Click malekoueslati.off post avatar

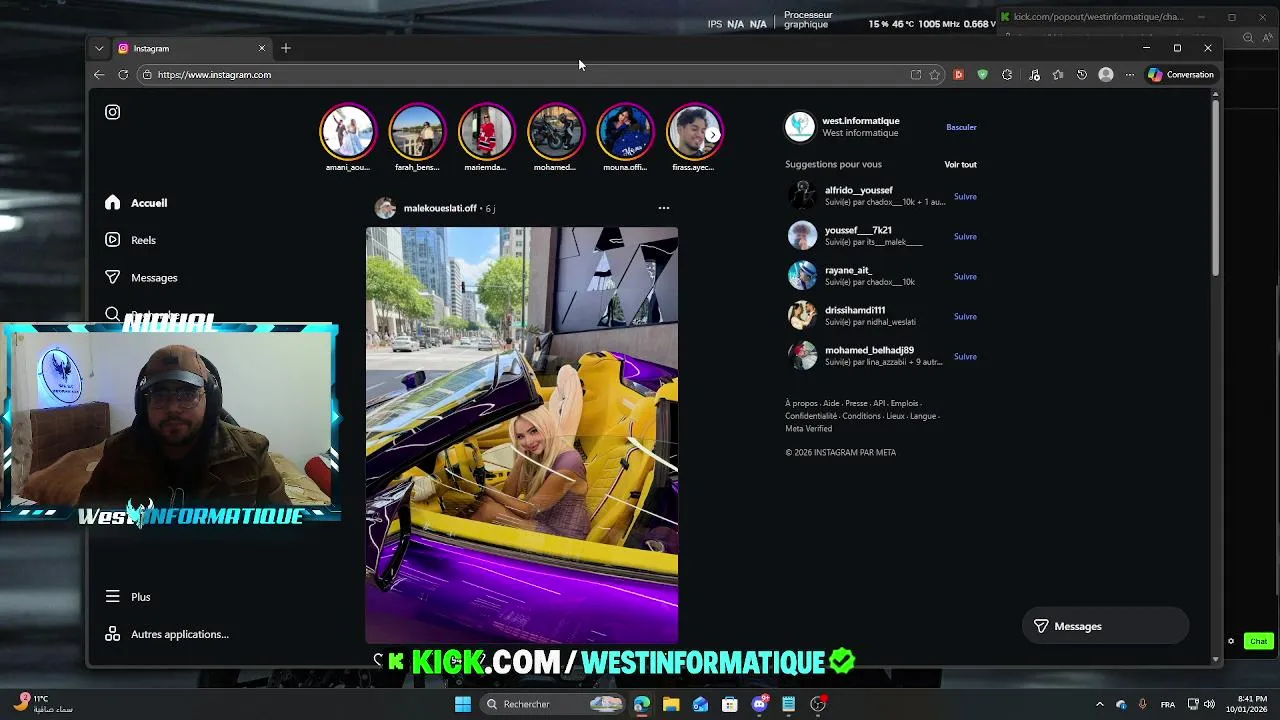(x=385, y=208)
